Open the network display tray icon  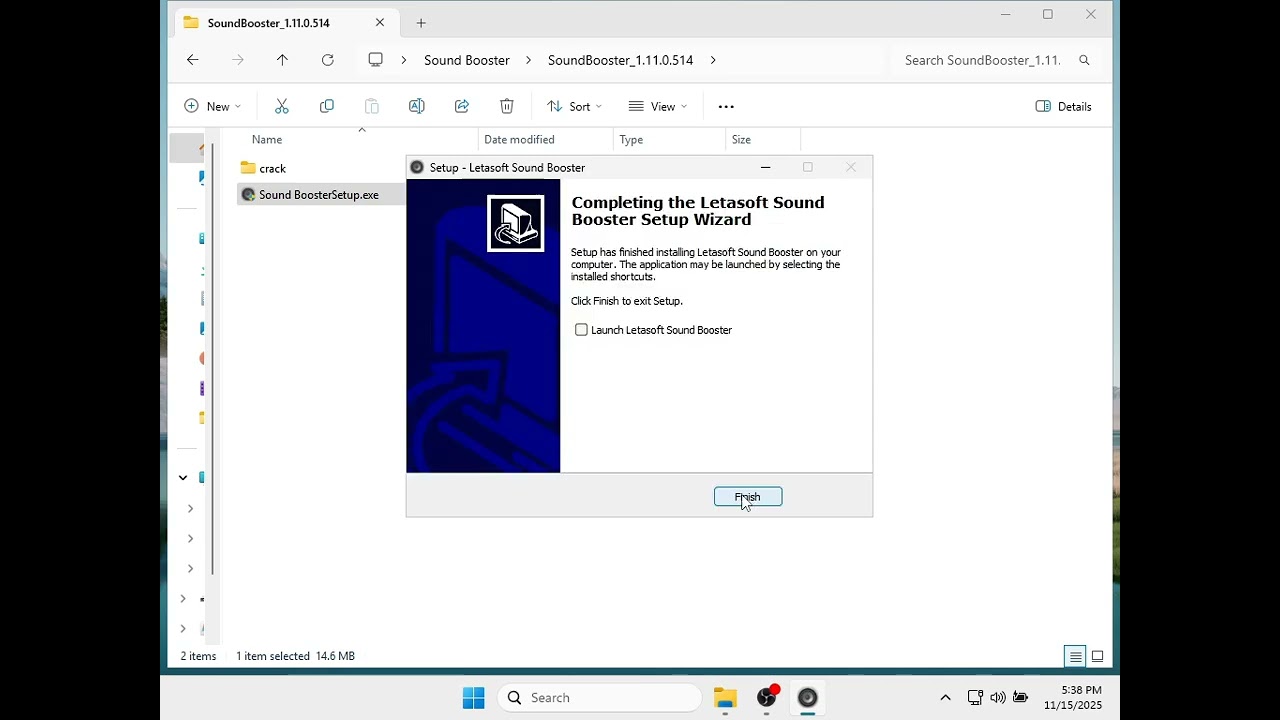pos(975,698)
